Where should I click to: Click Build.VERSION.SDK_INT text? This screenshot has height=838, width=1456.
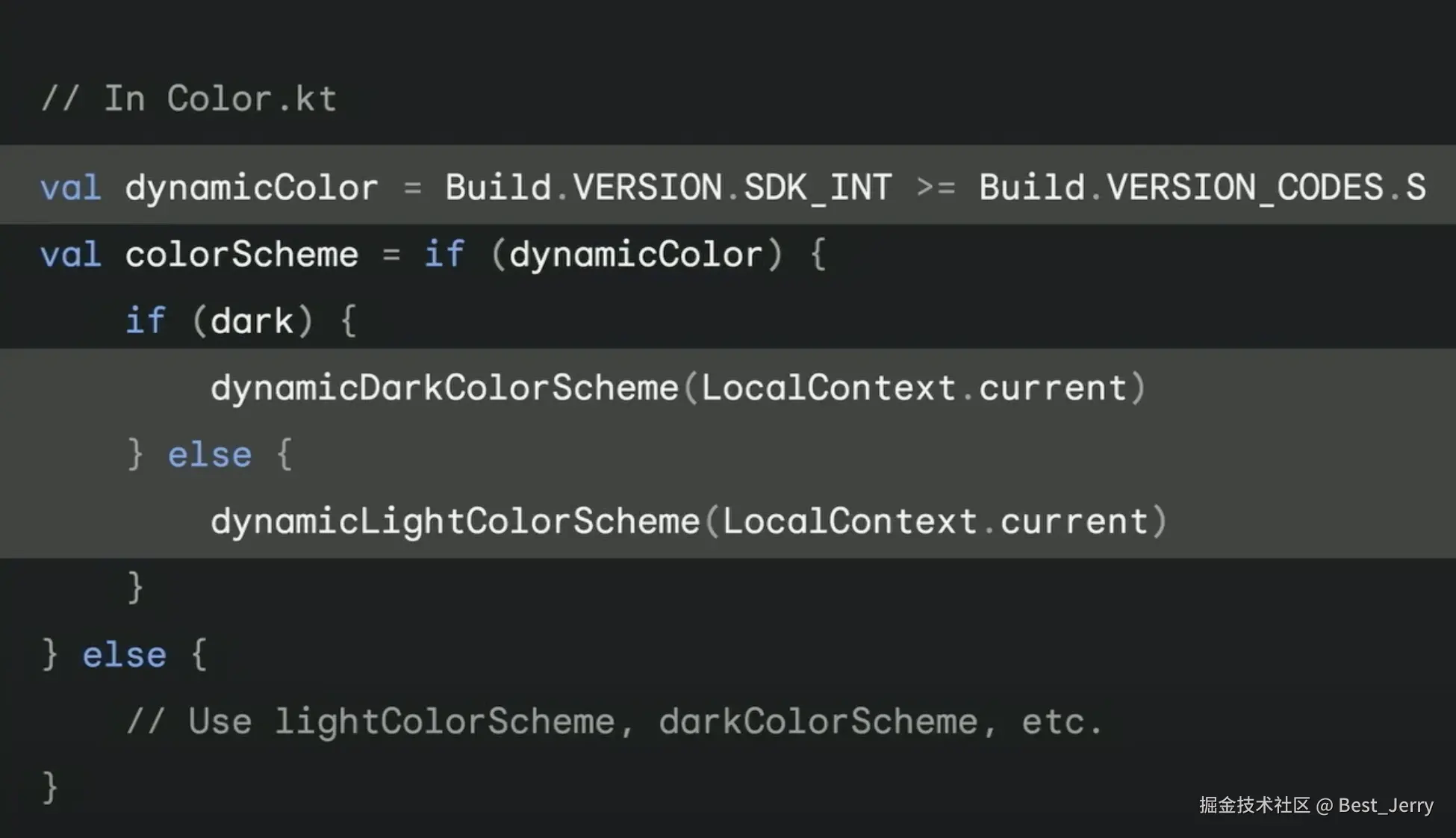(x=668, y=187)
